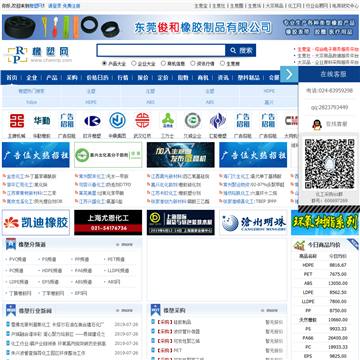Open the PET频道 link
360x360 pixels.
pyautogui.click(x=116, y=259)
